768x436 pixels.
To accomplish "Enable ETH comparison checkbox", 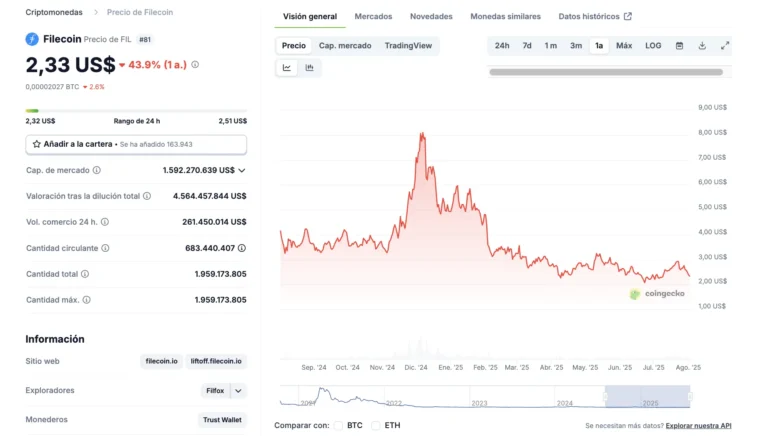I will [376, 425].
